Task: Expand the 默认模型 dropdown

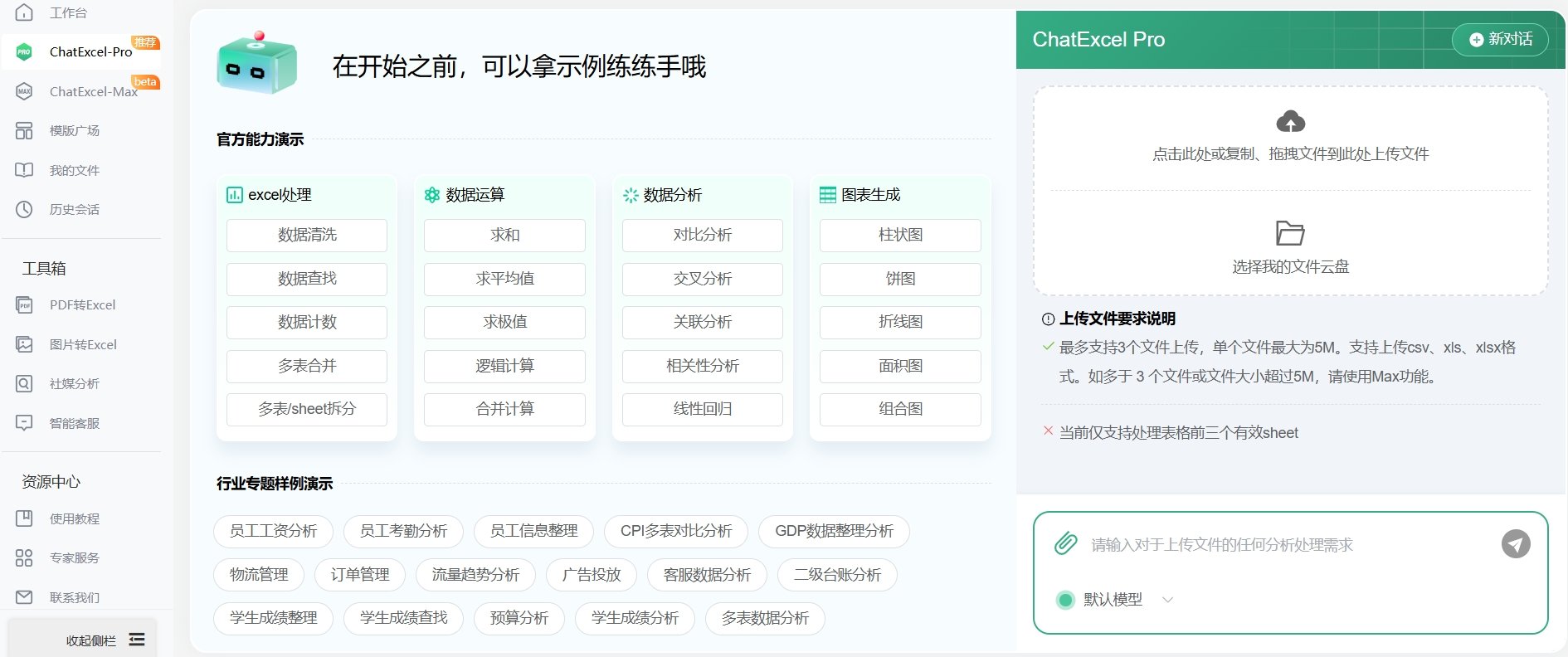Action: point(1113,600)
